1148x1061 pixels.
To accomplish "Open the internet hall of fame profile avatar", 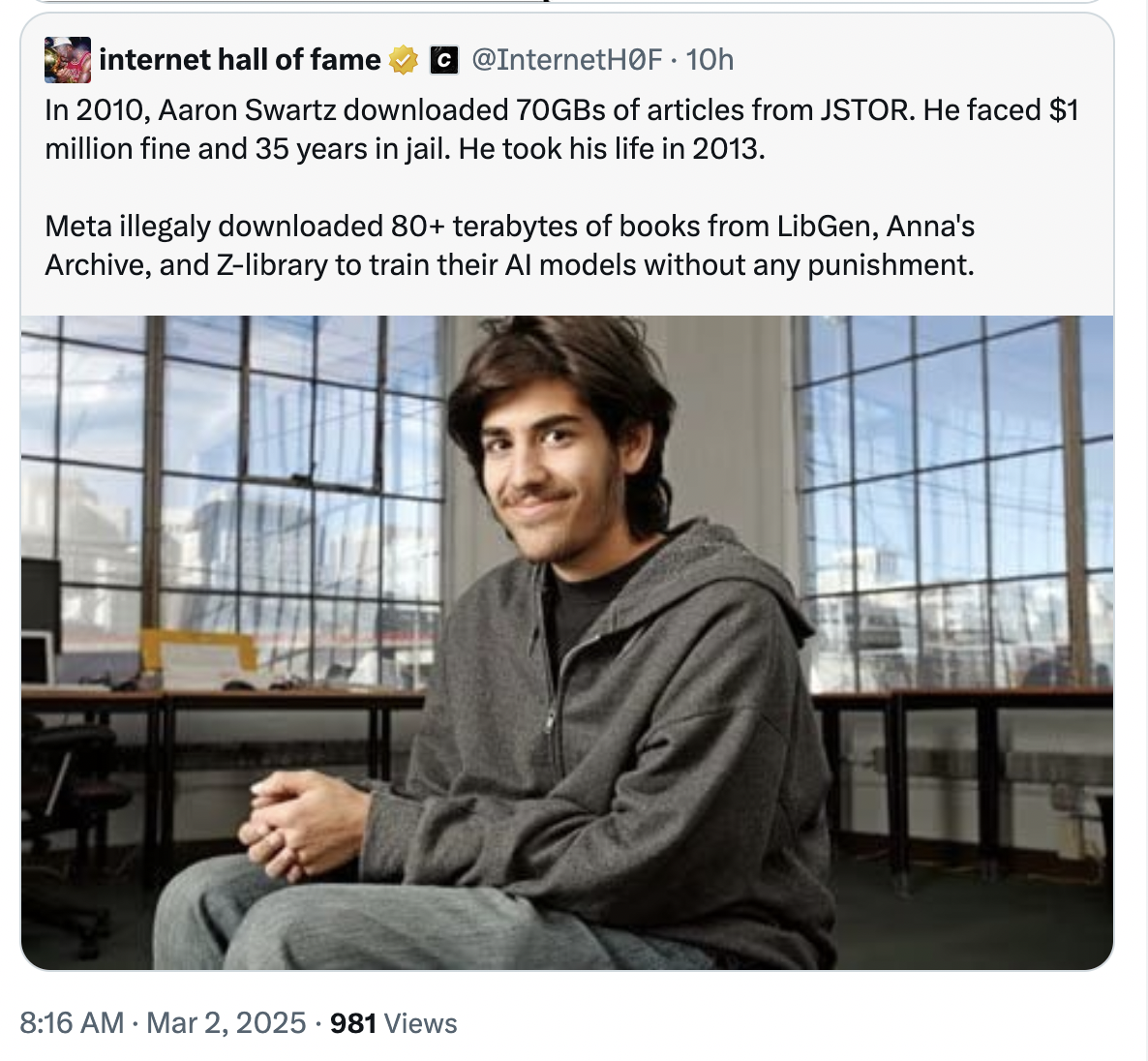I will tap(68, 60).
